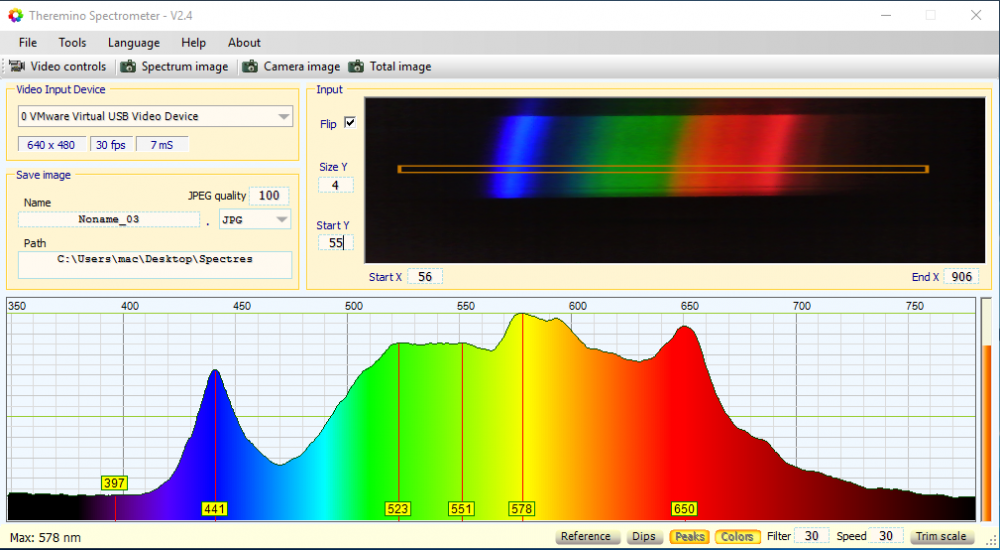Click the Trim scale button
Viewport: 1000px width, 550px height.
[x=941, y=537]
